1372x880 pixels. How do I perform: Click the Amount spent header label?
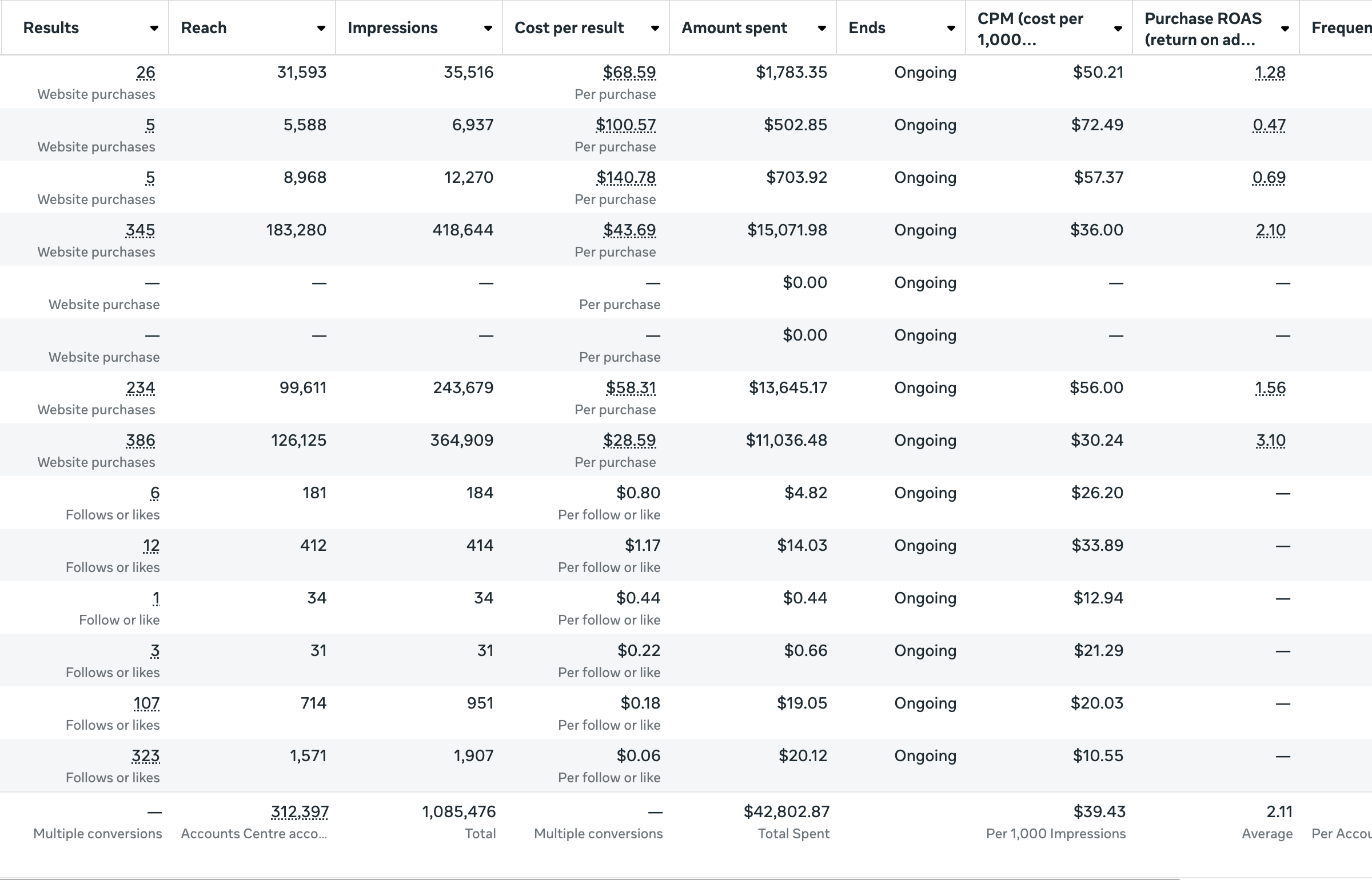click(x=734, y=28)
